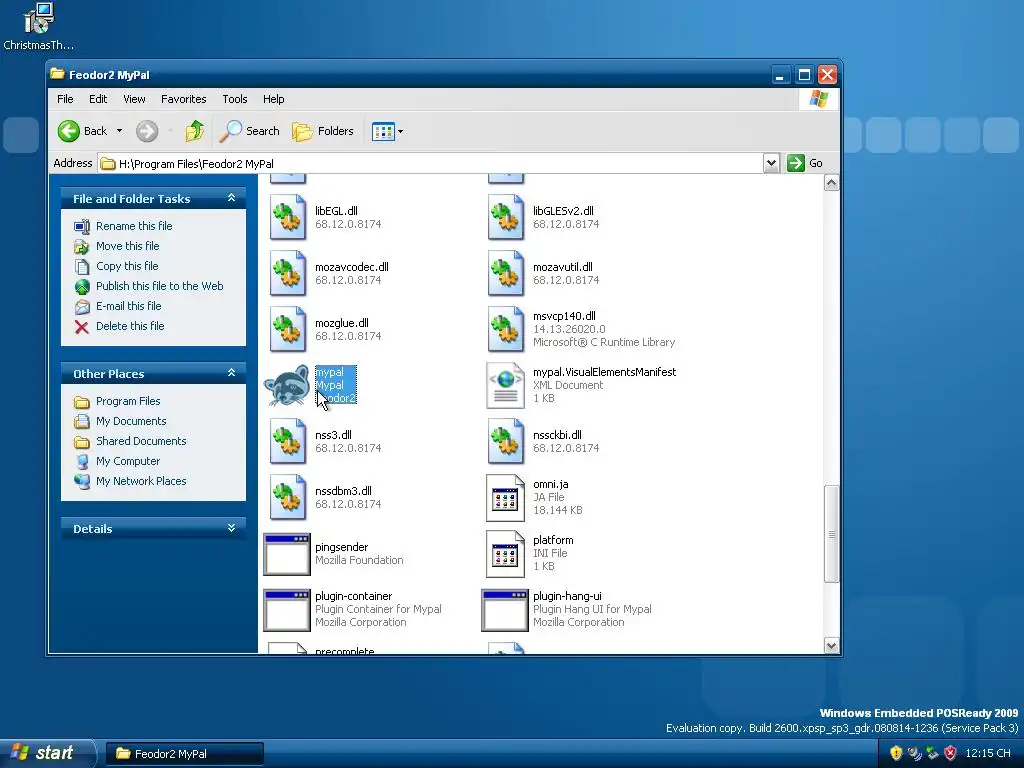Screen dimensions: 1024x768
Task: Click Rename this file link
Action: coord(134,226)
